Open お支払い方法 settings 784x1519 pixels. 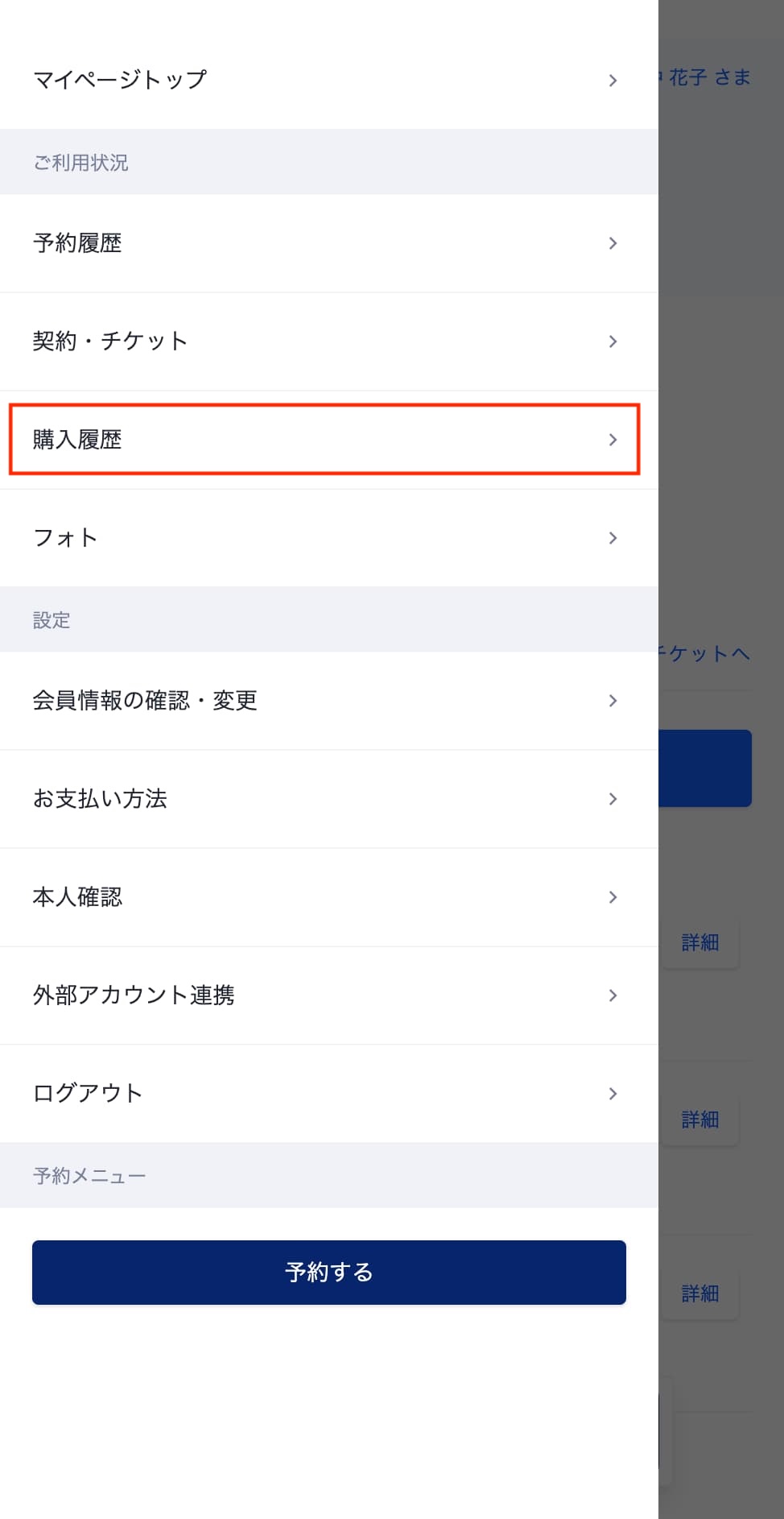pos(328,799)
